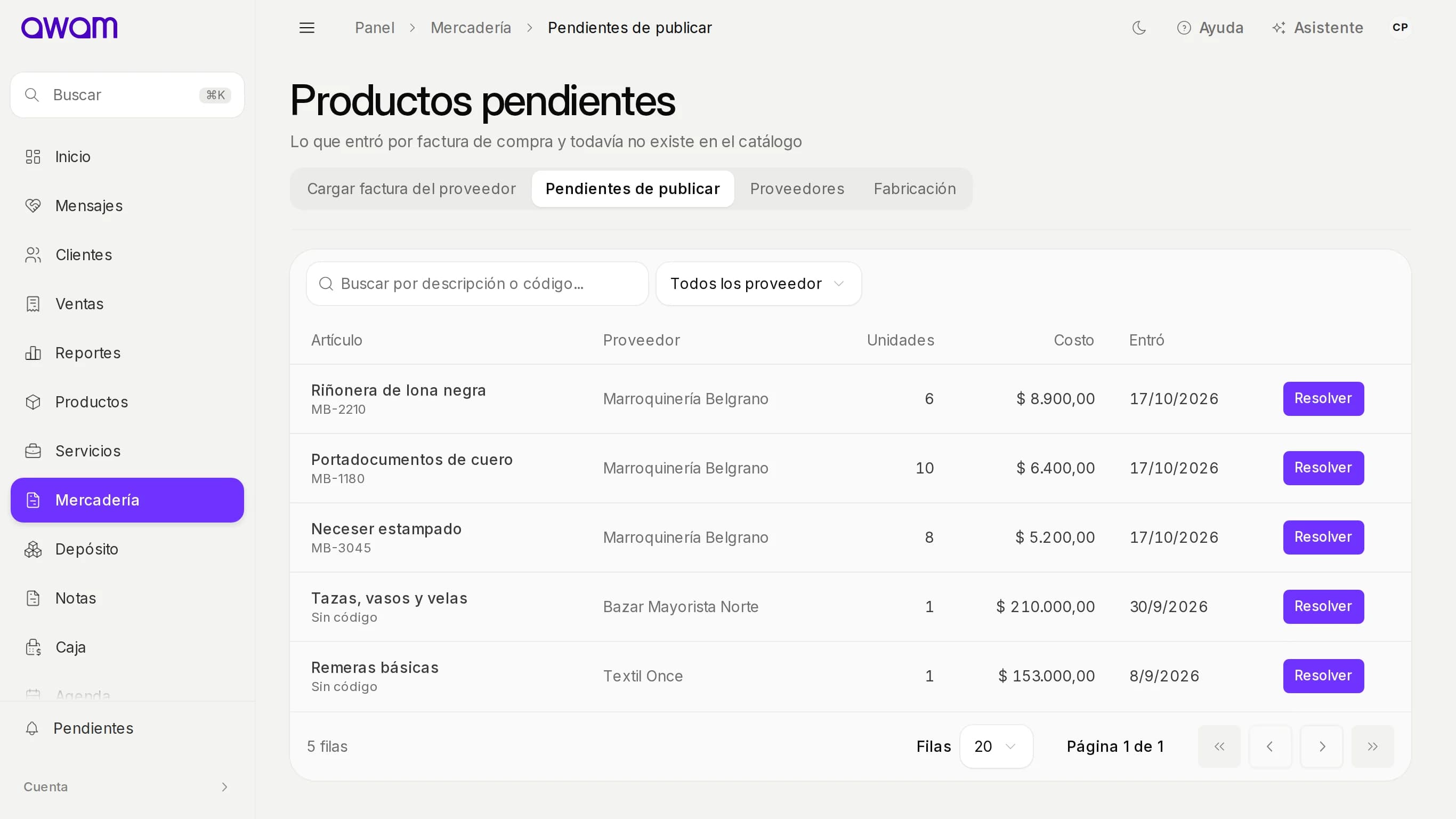Sort by Costo column header
The width and height of the screenshot is (1456, 819).
pyautogui.click(x=1073, y=340)
